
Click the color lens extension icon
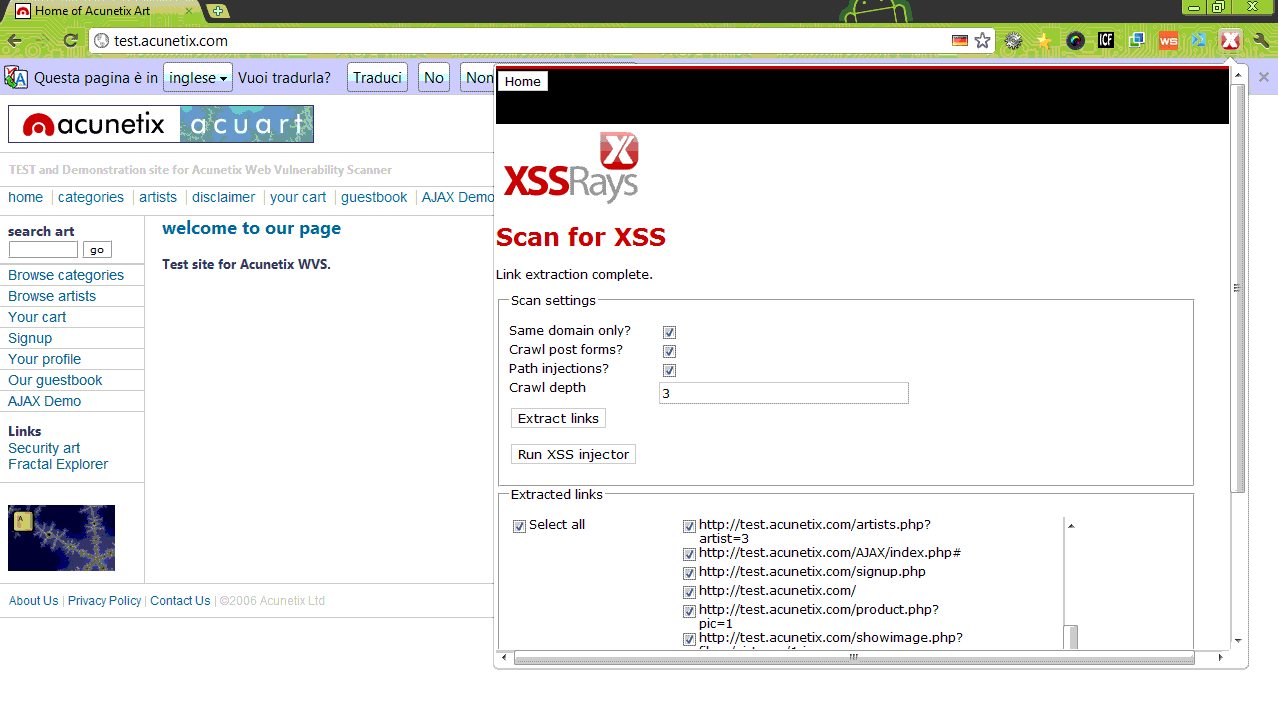(1075, 41)
